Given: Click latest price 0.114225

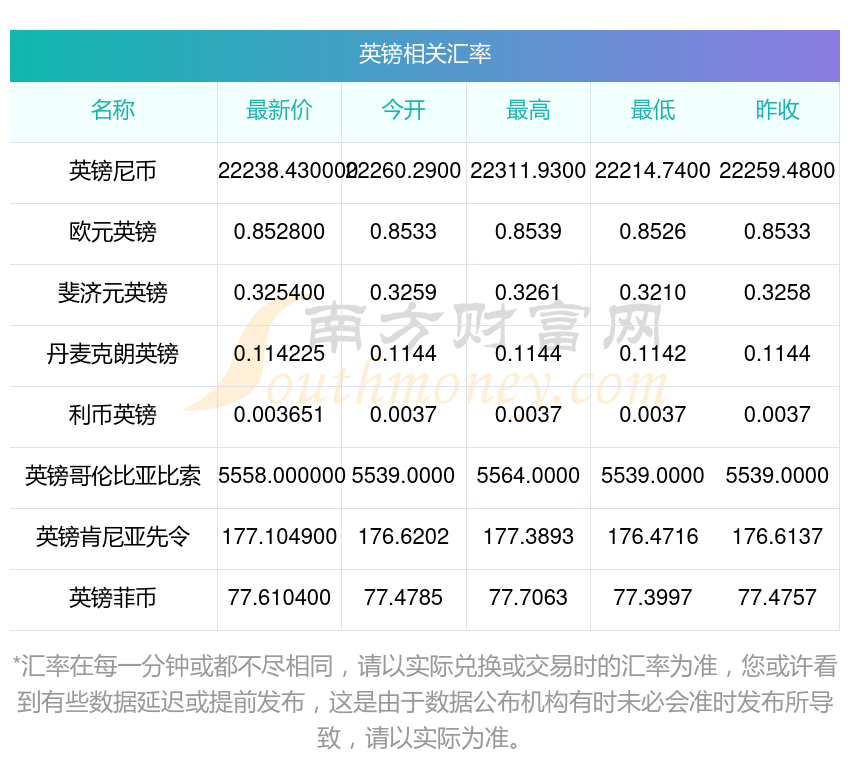Looking at the screenshot, I should pos(279,353).
